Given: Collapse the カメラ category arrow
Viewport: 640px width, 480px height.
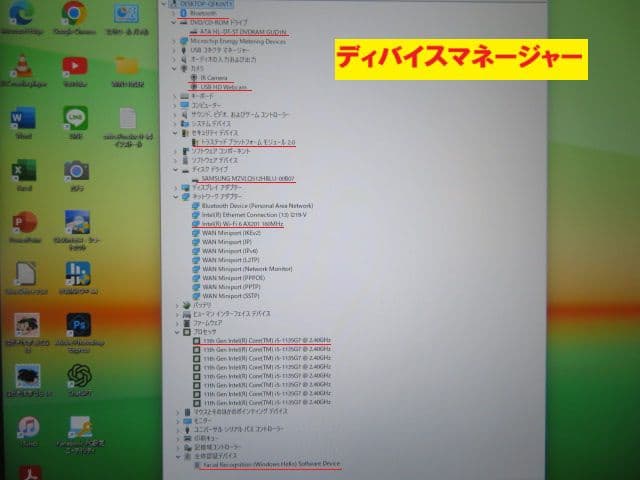Looking at the screenshot, I should click(175, 69).
